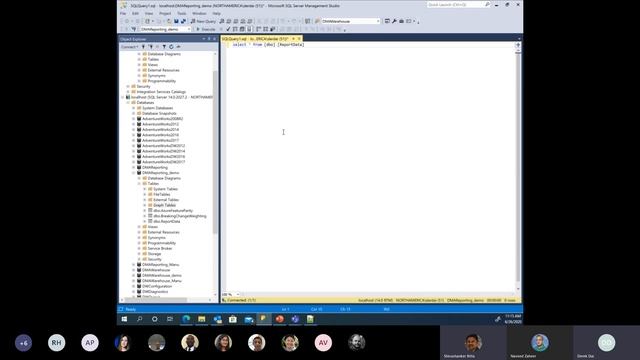This screenshot has height=360, width=640.
Task: Expand the AdventureWorks2012 database node
Action: (x=133, y=124)
